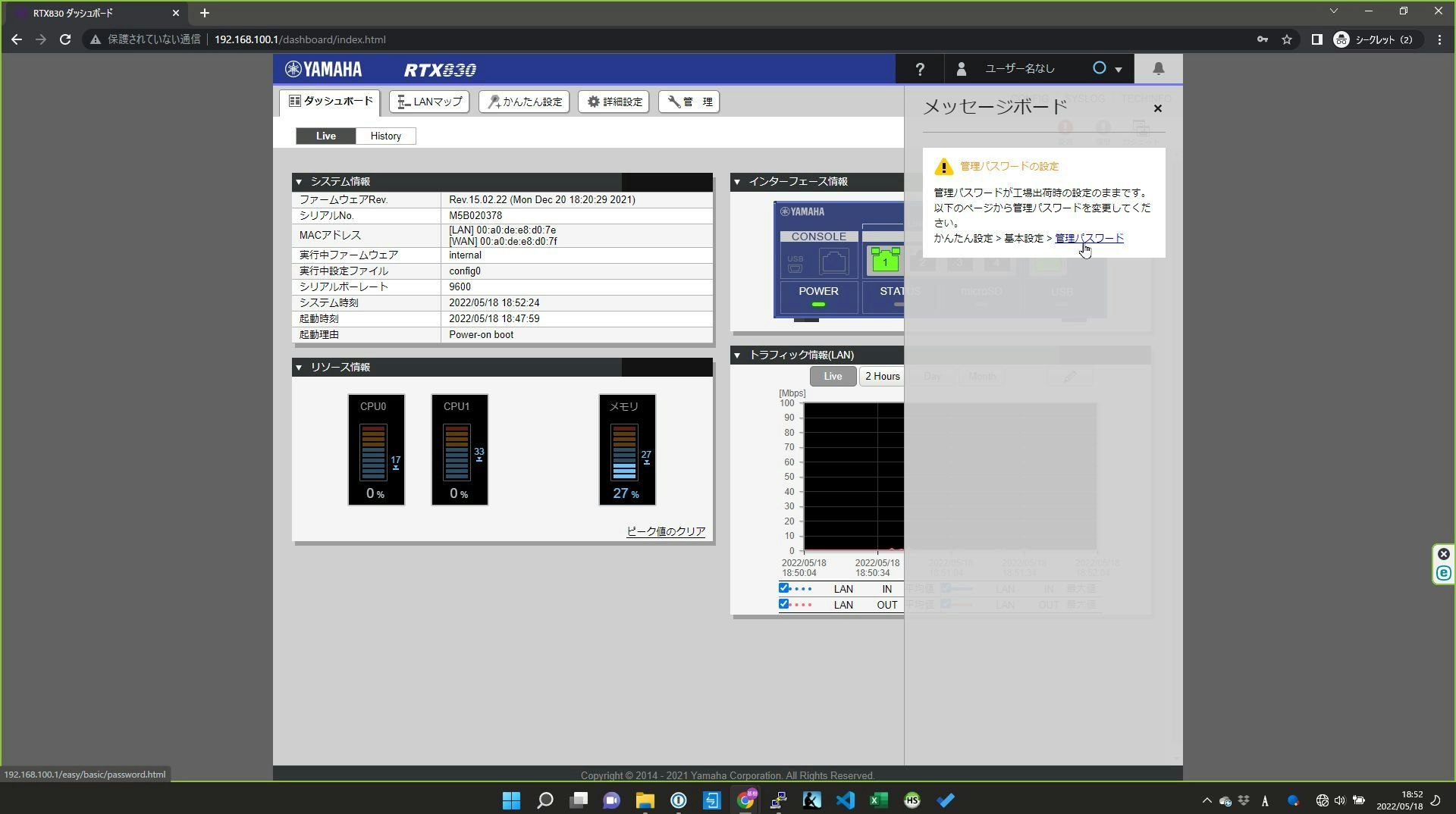
Task: Click the 起動理由 value Power-on boot
Action: coord(481,335)
